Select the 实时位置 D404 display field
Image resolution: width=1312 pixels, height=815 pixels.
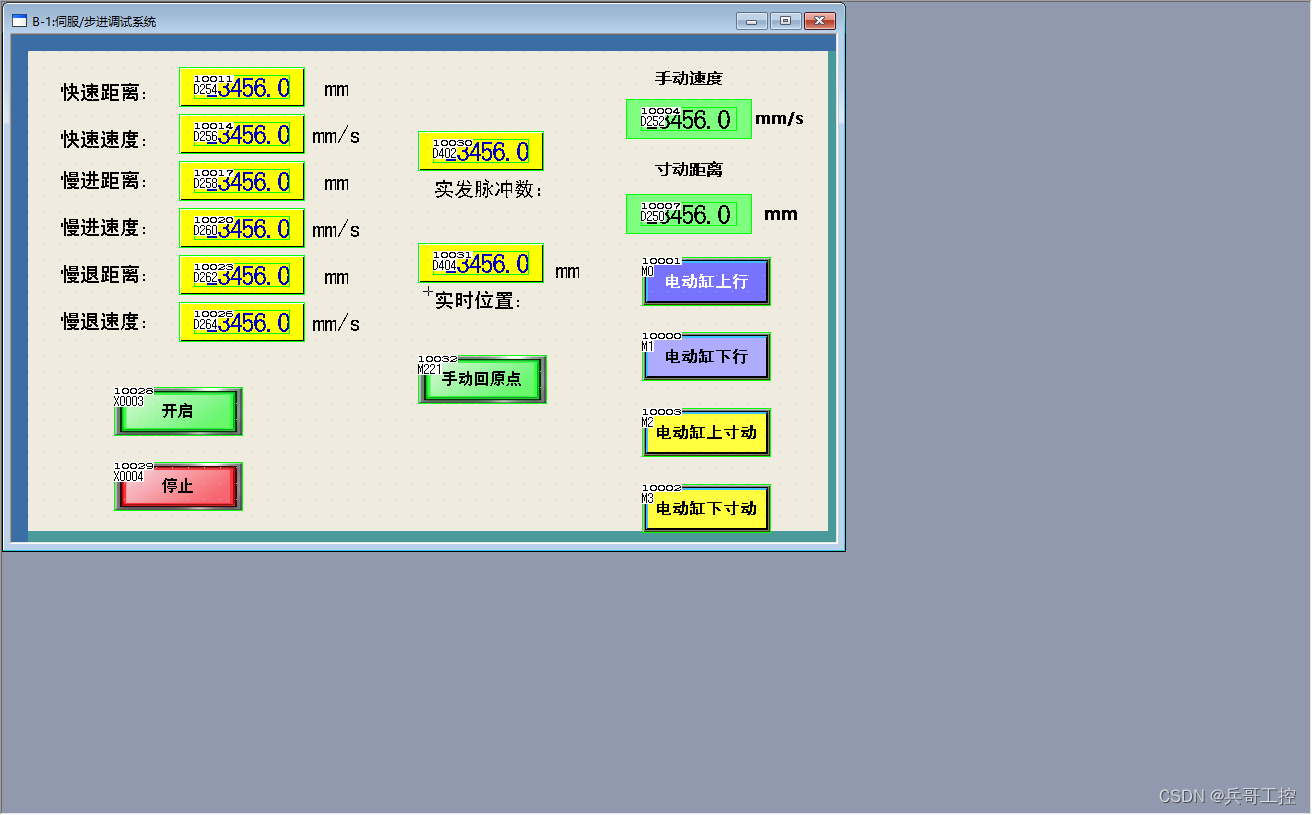click(x=481, y=263)
